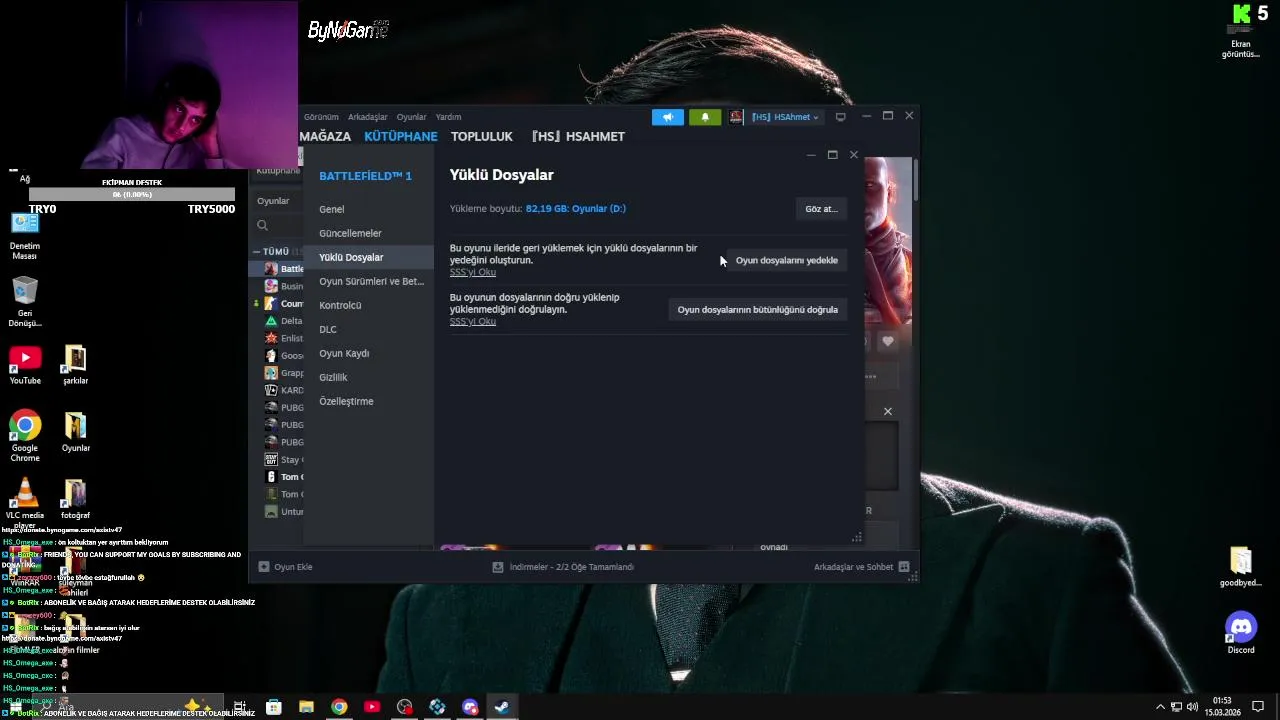Viewport: 1280px width, 720px height.
Task: Dismiss the panel with the X button
Action: 887,411
